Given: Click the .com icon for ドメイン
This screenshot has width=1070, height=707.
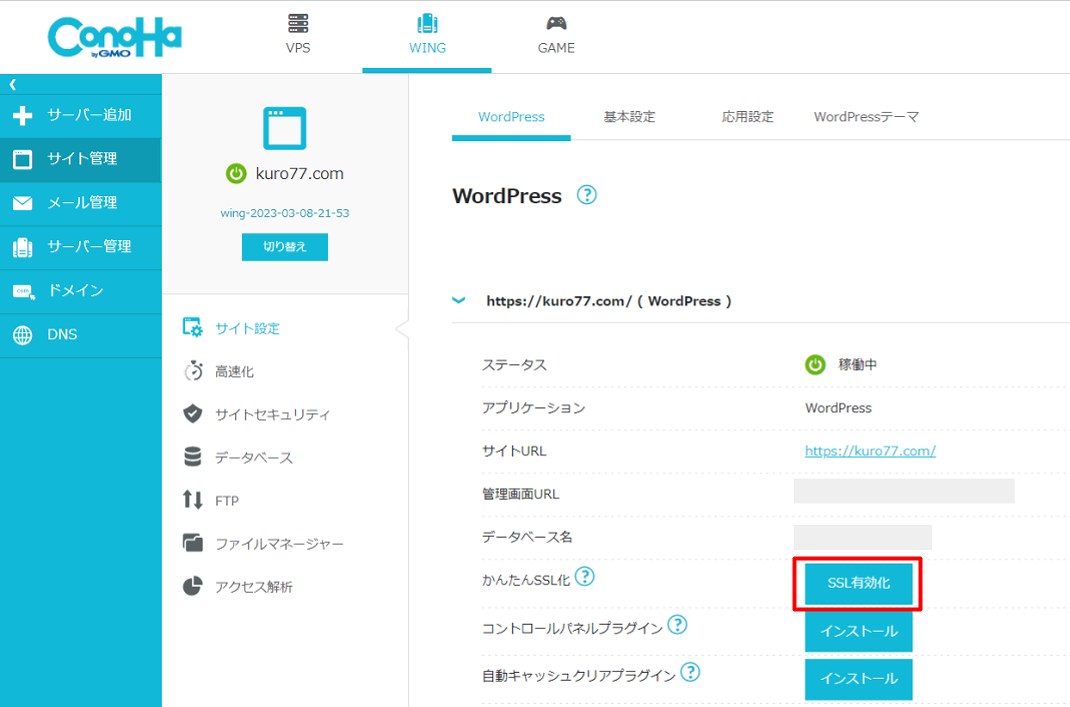Looking at the screenshot, I should (23, 291).
